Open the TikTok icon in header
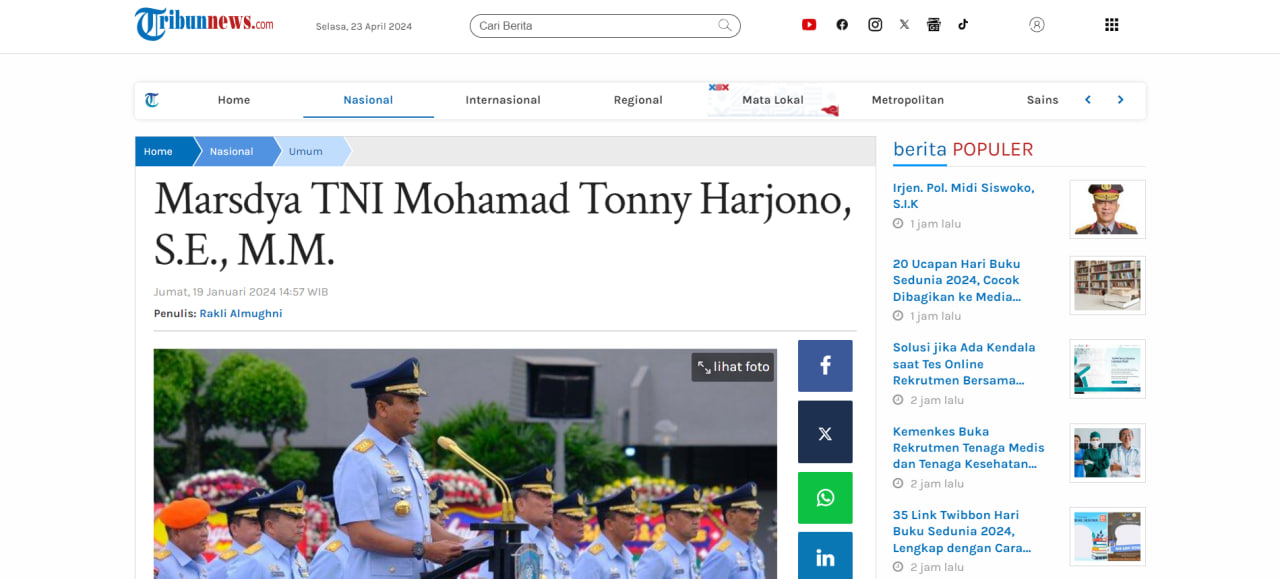 (x=963, y=25)
